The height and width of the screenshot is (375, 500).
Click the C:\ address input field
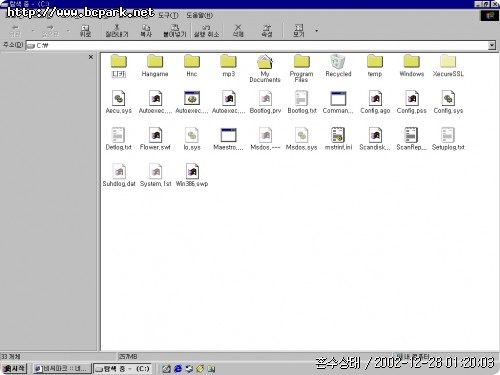pos(257,45)
